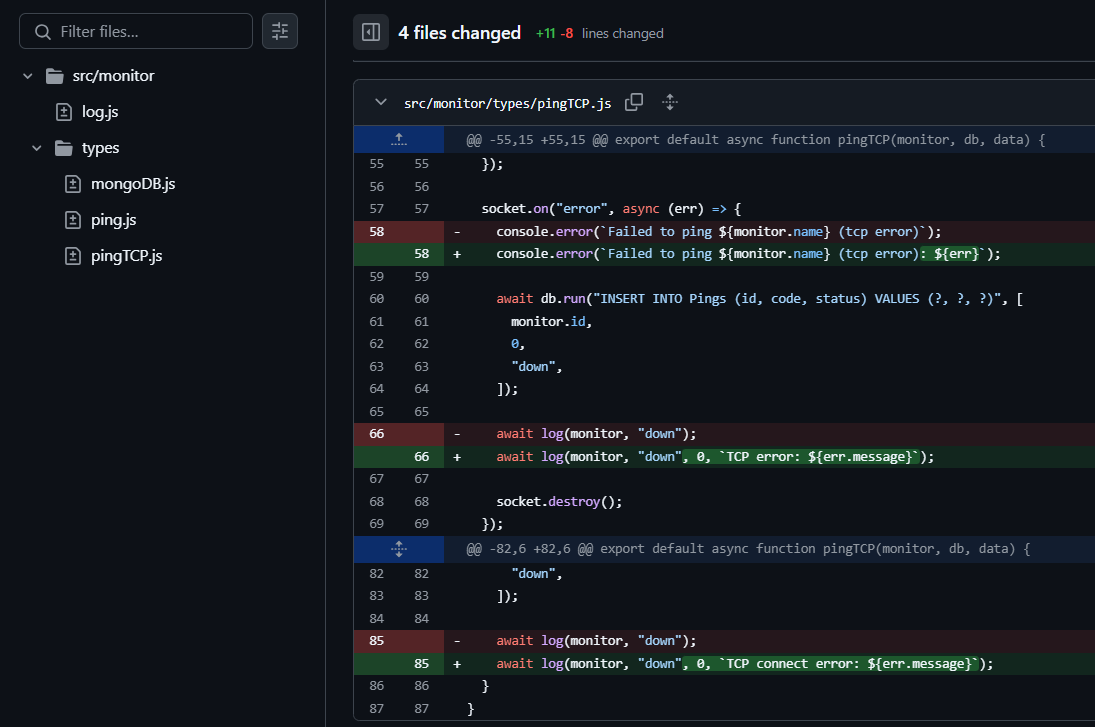
Task: Select deleted line 85 number
Action: (376, 641)
